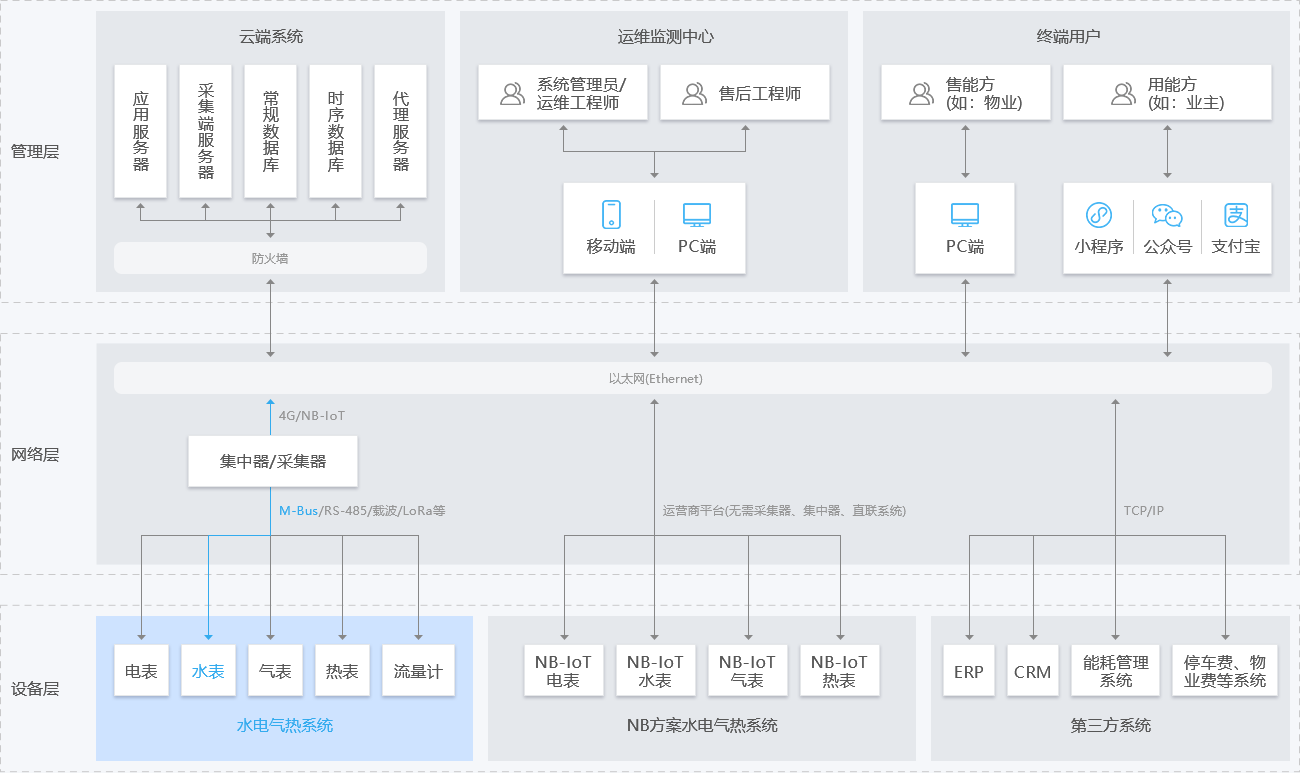1300x773 pixels.
Task: Click the ERP third-party system box
Action: point(968,671)
